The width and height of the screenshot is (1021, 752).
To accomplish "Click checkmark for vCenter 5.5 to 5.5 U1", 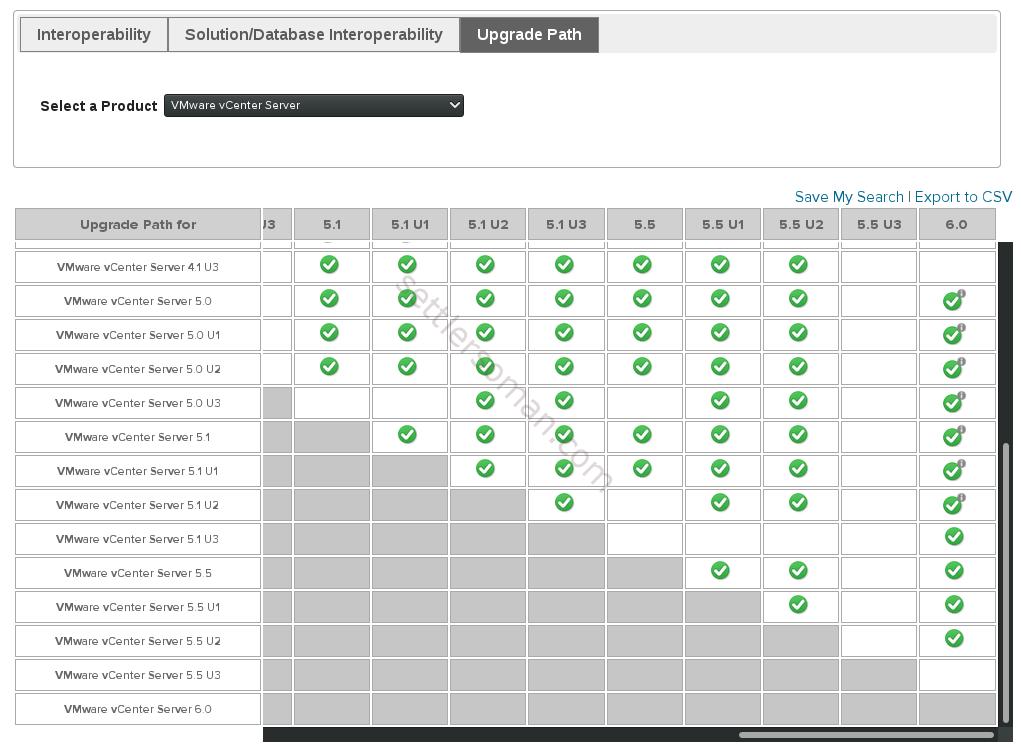I will pyautogui.click(x=720, y=570).
